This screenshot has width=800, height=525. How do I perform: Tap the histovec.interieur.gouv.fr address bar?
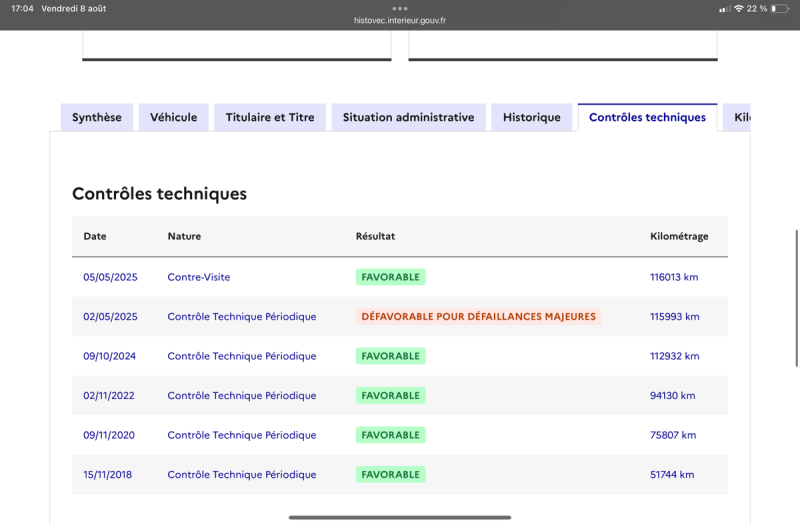(400, 20)
